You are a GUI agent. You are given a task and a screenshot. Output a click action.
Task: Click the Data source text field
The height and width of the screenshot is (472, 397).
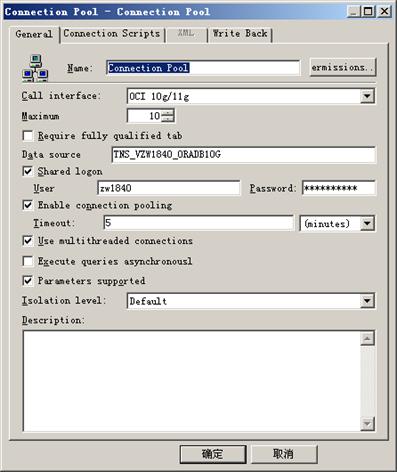(x=243, y=155)
